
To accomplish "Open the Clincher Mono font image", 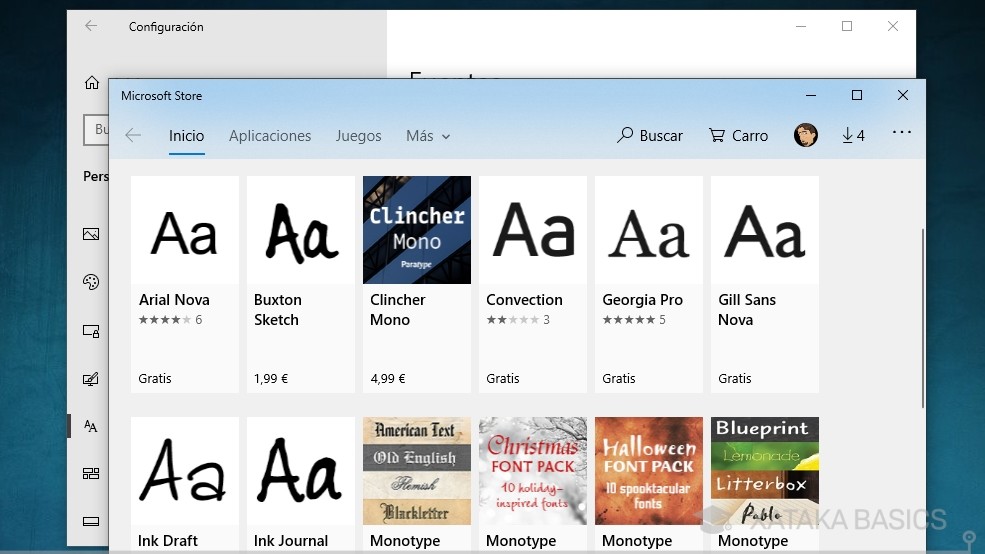I will [x=417, y=230].
